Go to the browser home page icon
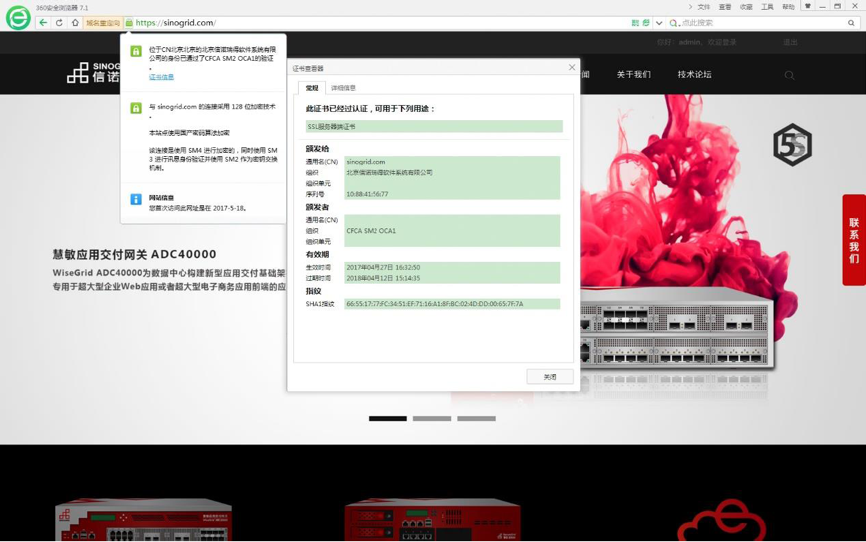 [x=75, y=22]
